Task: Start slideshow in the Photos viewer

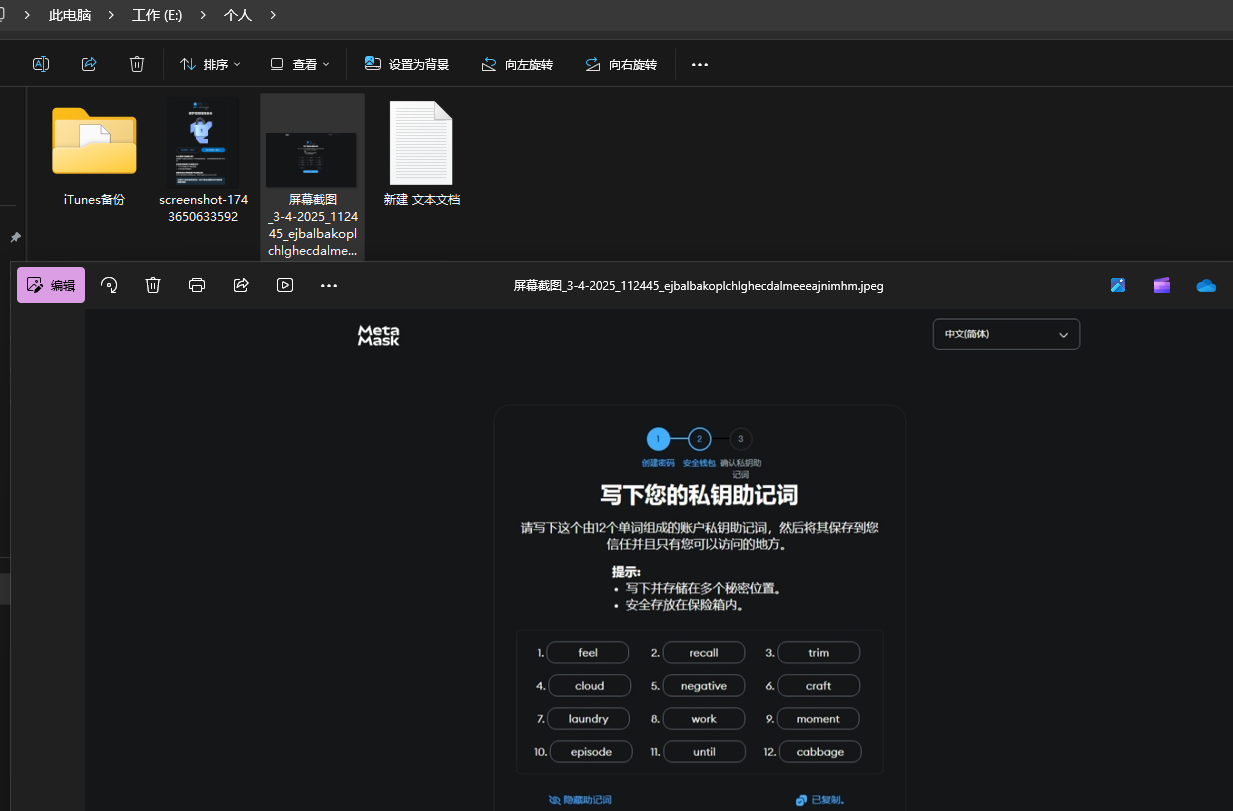Action: click(x=285, y=285)
